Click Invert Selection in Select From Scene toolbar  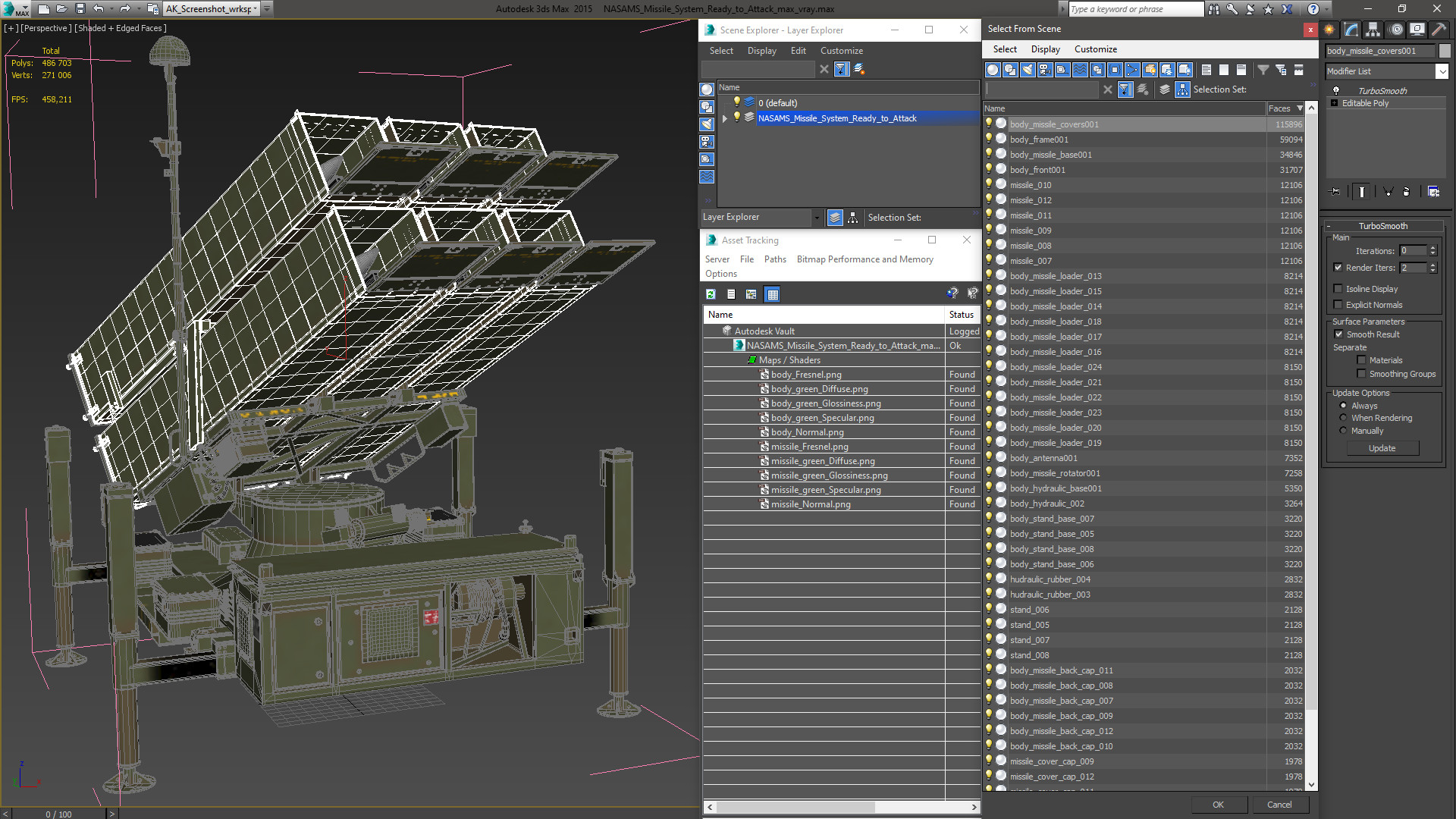1241,70
